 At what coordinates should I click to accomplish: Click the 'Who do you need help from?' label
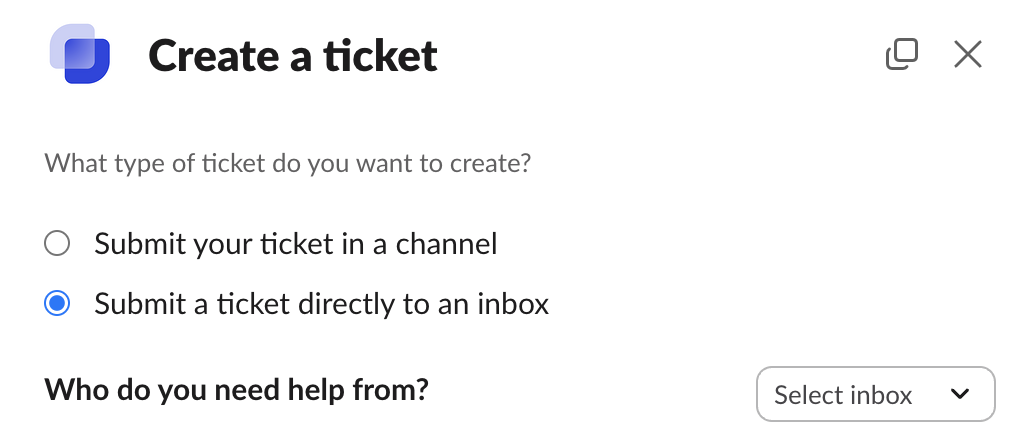tap(237, 390)
